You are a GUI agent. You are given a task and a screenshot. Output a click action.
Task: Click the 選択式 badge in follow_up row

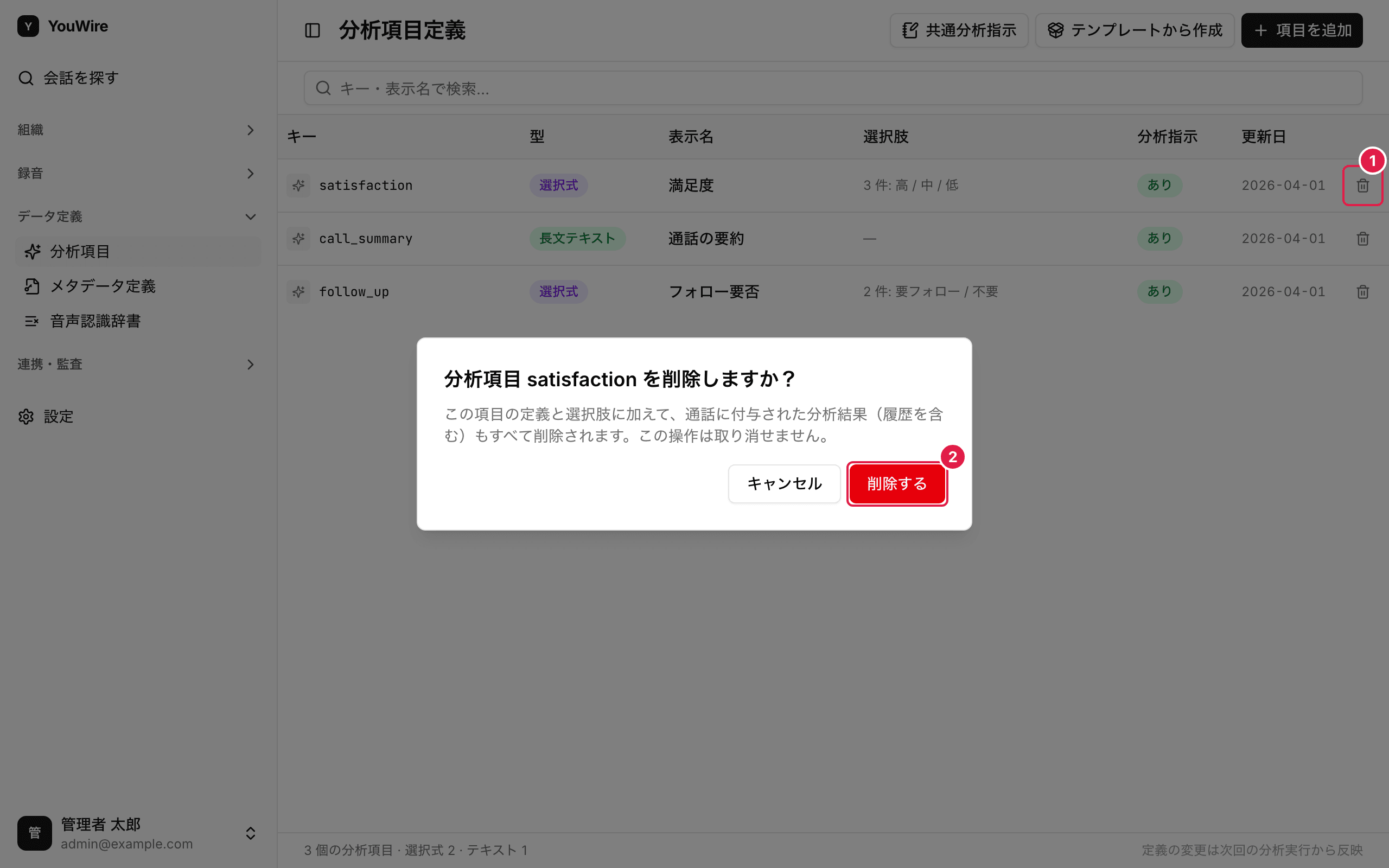558,292
